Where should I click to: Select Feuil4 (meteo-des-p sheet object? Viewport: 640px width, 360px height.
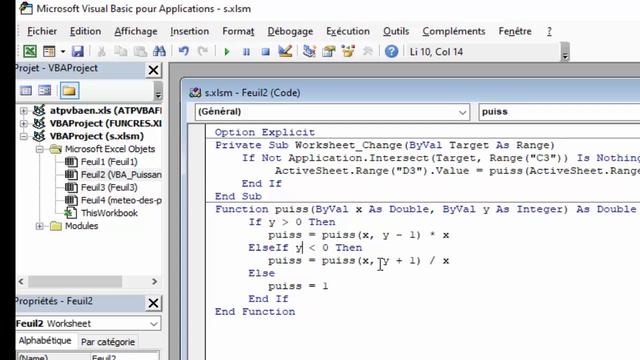click(x=121, y=200)
